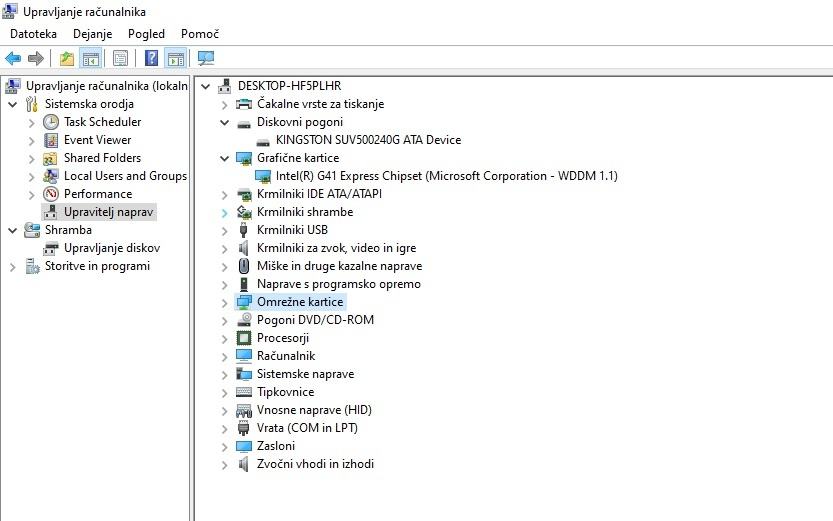Screen dimensions: 833x521
Task: Toggle the Show/Hide Action Pane icon
Action: click(175, 58)
